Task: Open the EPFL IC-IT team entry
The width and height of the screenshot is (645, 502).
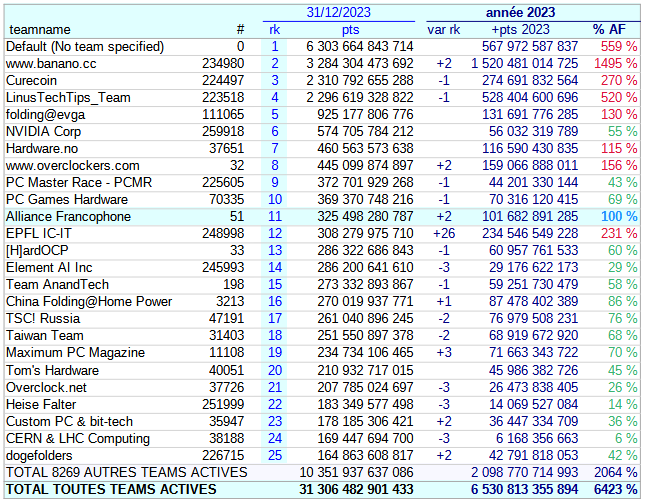Action: tap(39, 233)
